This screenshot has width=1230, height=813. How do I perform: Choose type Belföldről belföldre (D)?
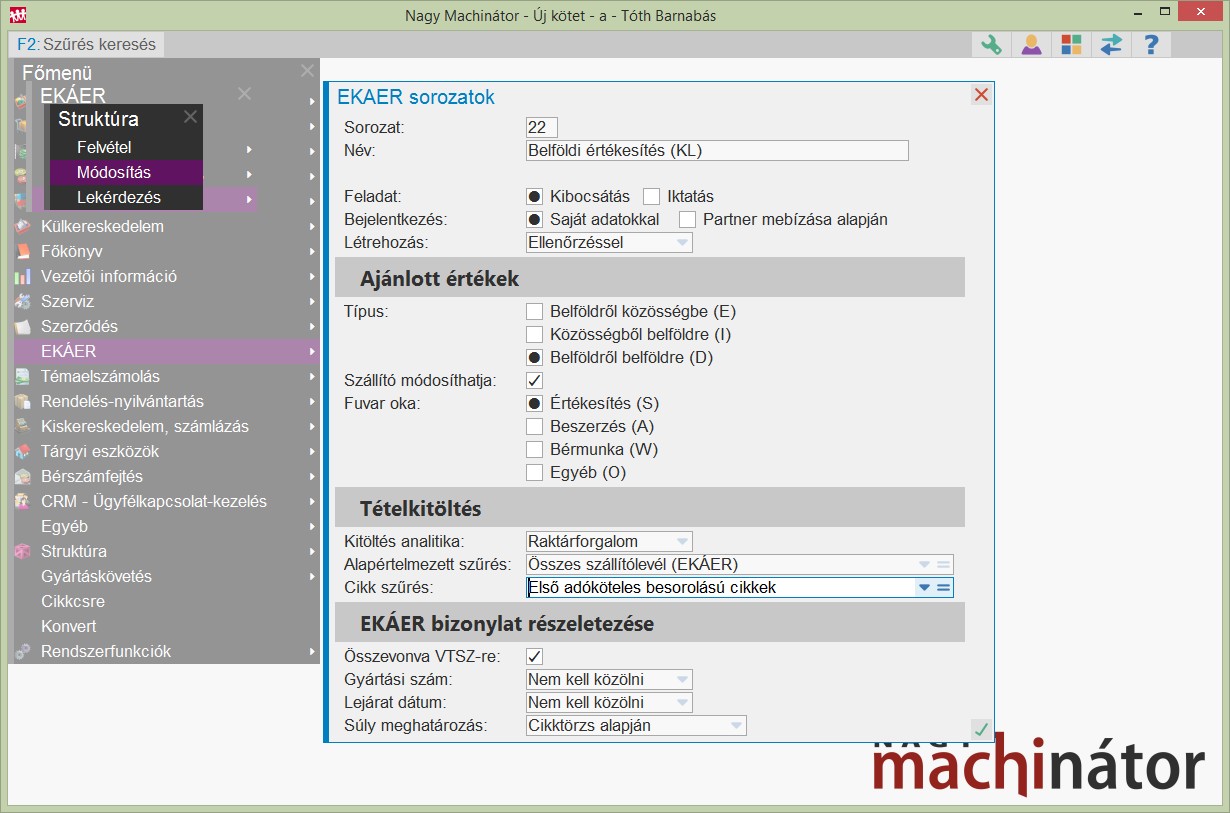[x=535, y=357]
